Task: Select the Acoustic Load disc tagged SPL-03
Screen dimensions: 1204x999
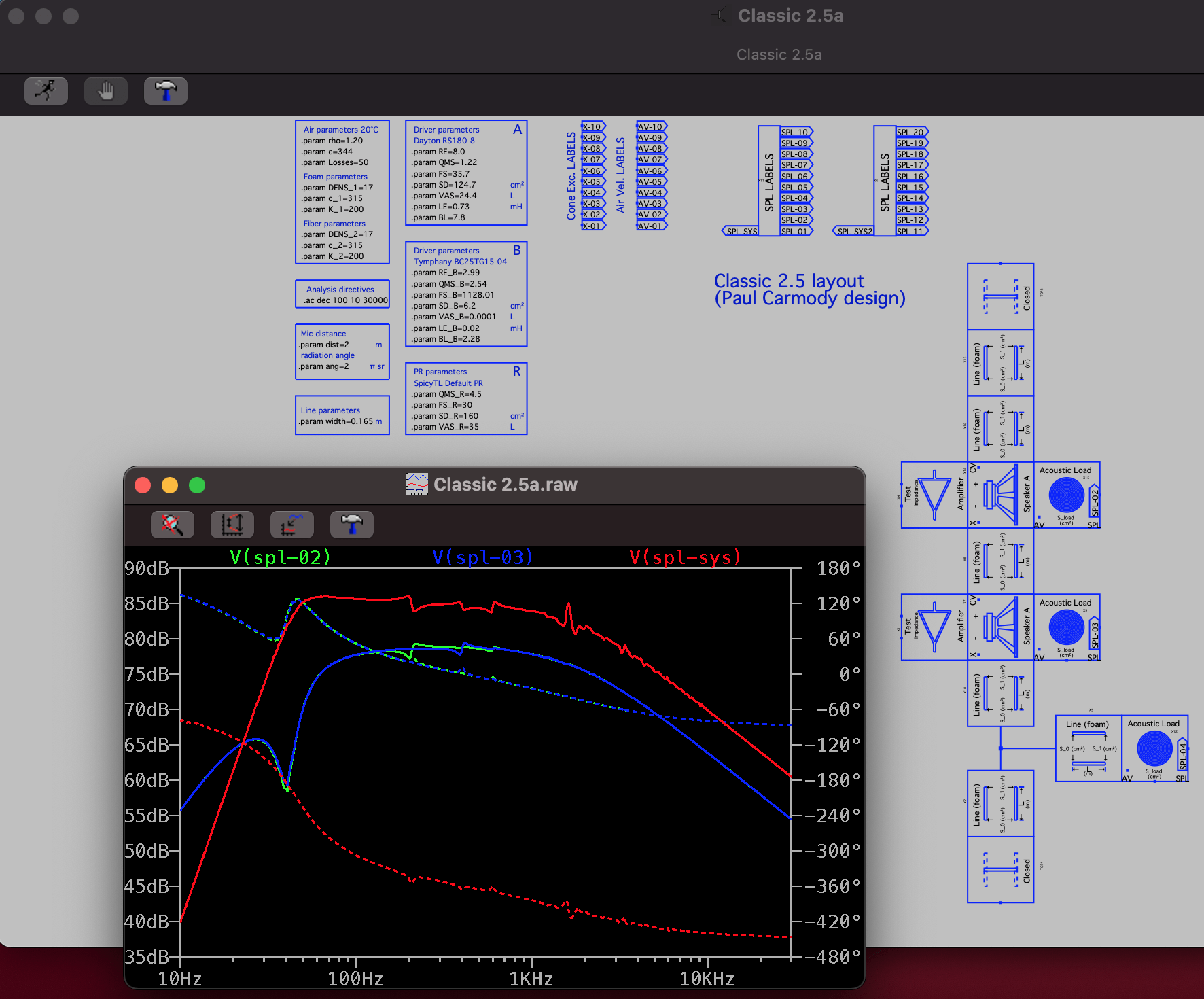Action: (1067, 627)
